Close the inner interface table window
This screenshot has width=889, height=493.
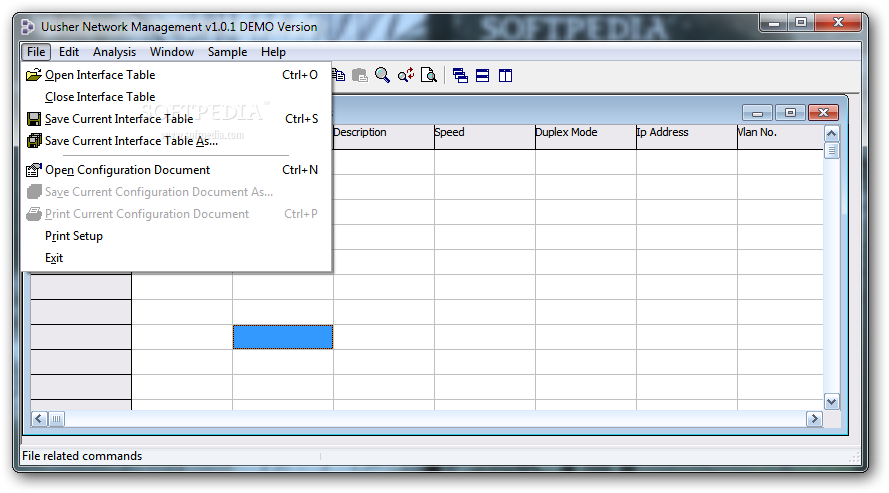(823, 112)
